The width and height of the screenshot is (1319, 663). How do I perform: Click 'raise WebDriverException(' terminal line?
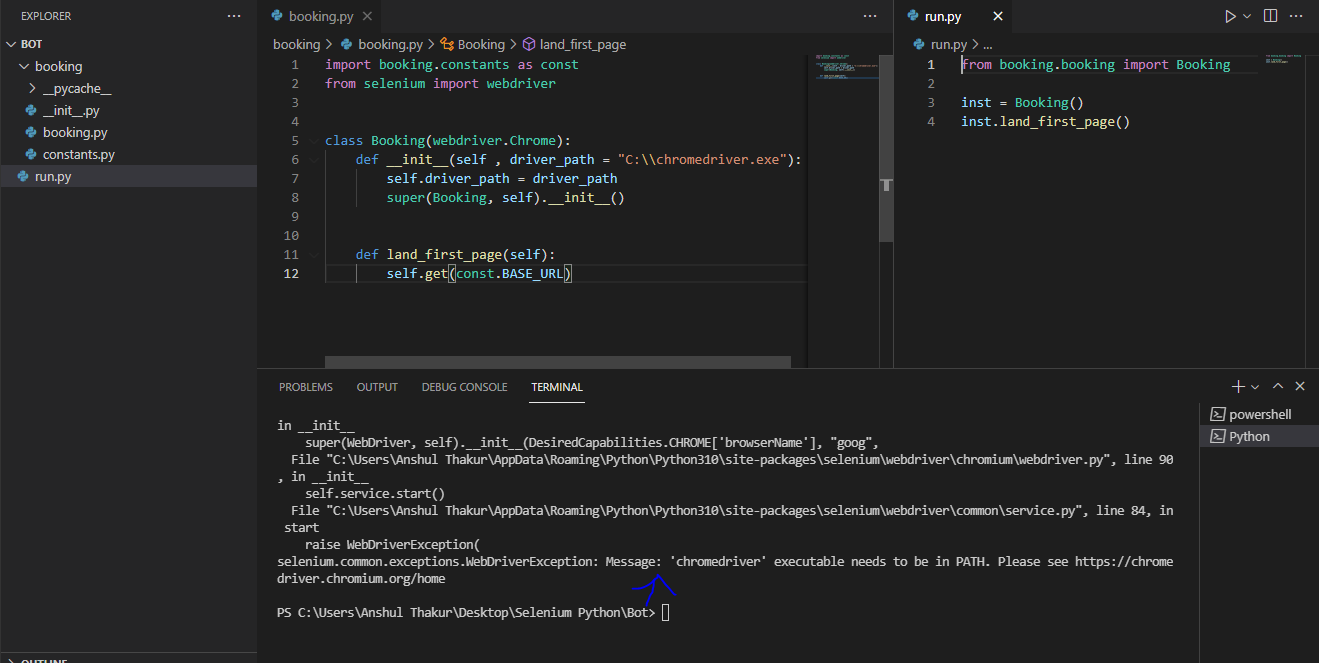(x=393, y=545)
